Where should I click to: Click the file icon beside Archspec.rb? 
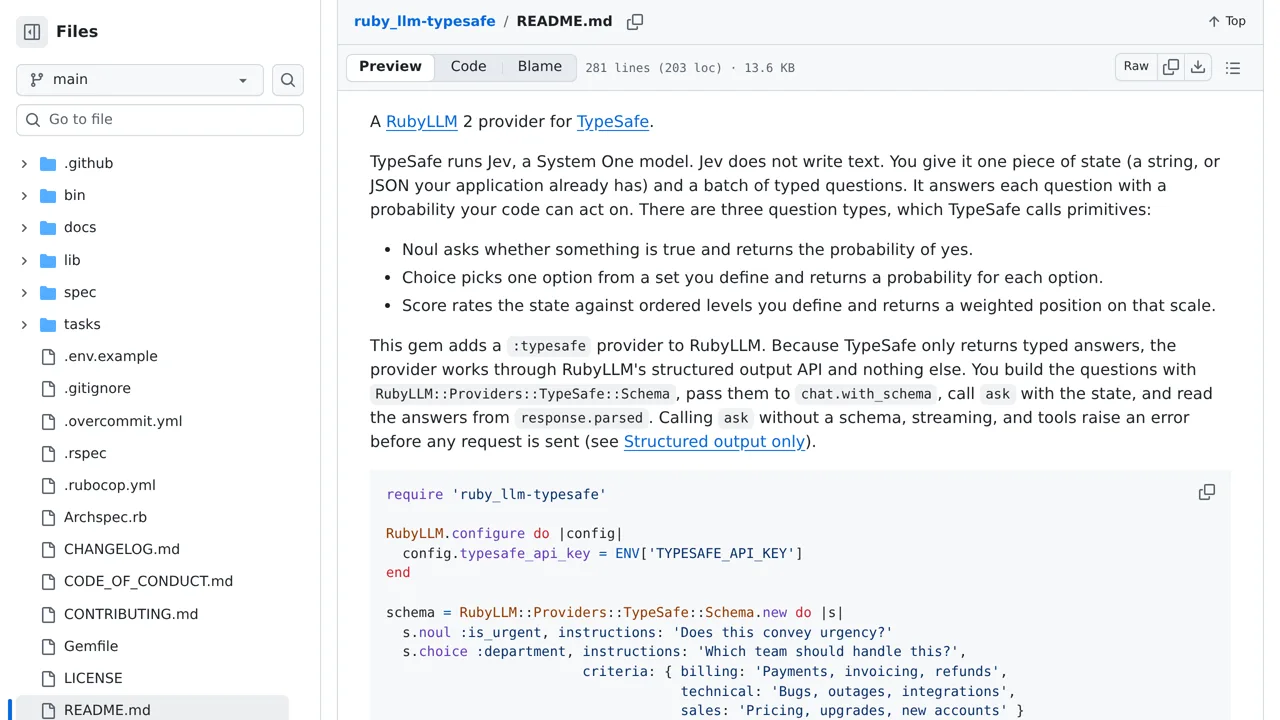point(48,517)
